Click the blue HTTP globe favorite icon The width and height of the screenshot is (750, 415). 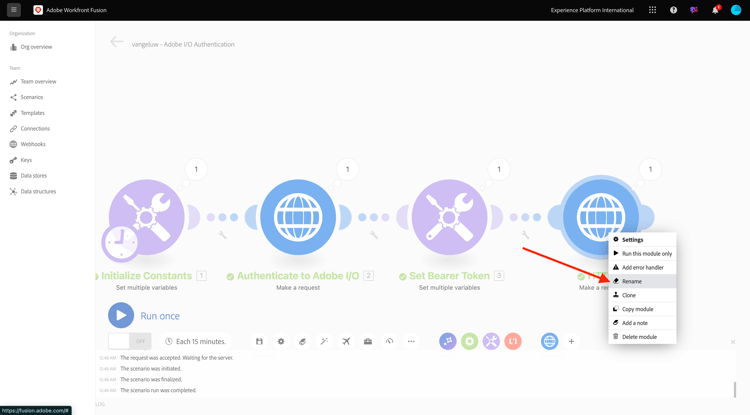(x=550, y=341)
